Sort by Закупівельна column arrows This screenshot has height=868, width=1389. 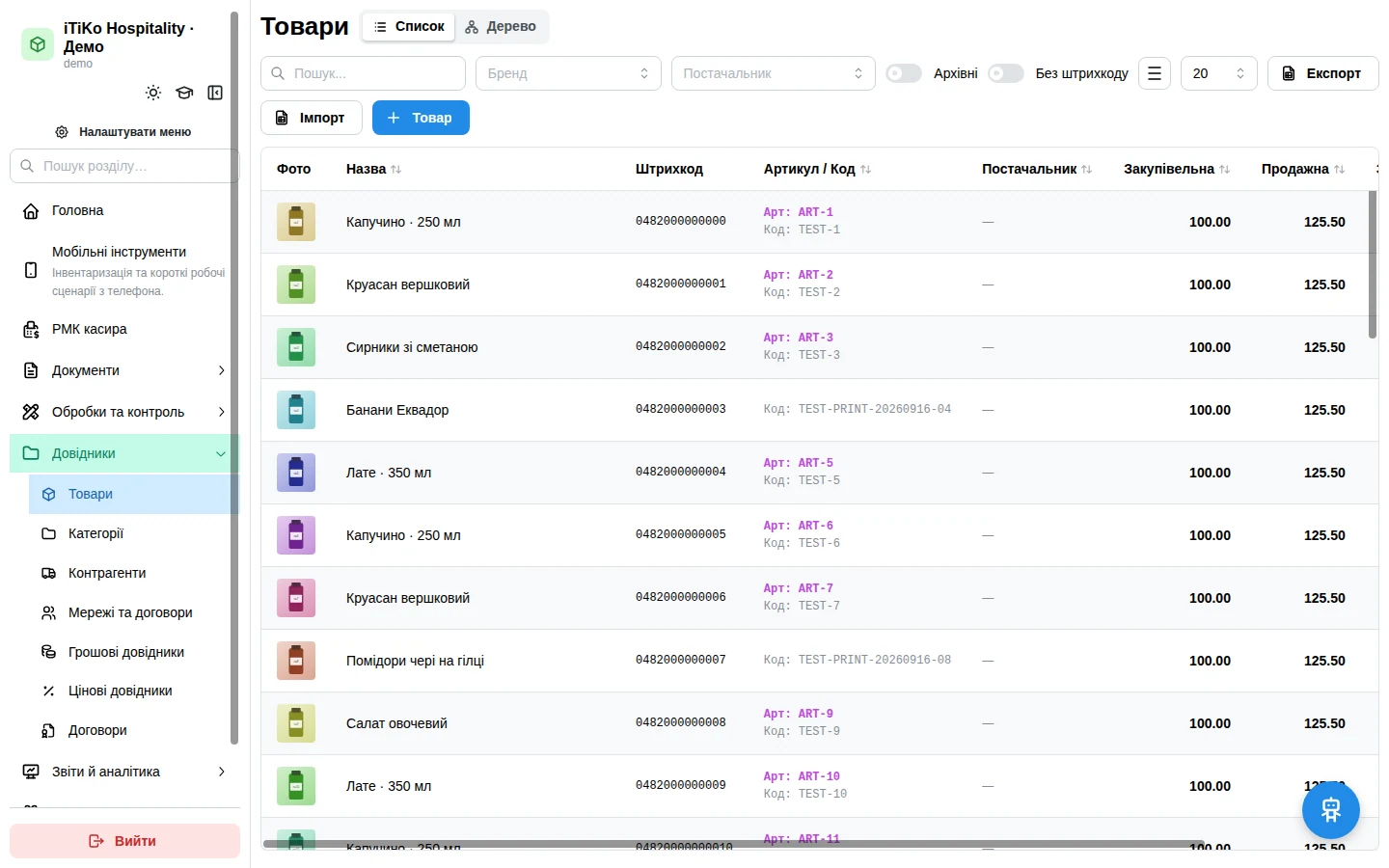(1224, 169)
